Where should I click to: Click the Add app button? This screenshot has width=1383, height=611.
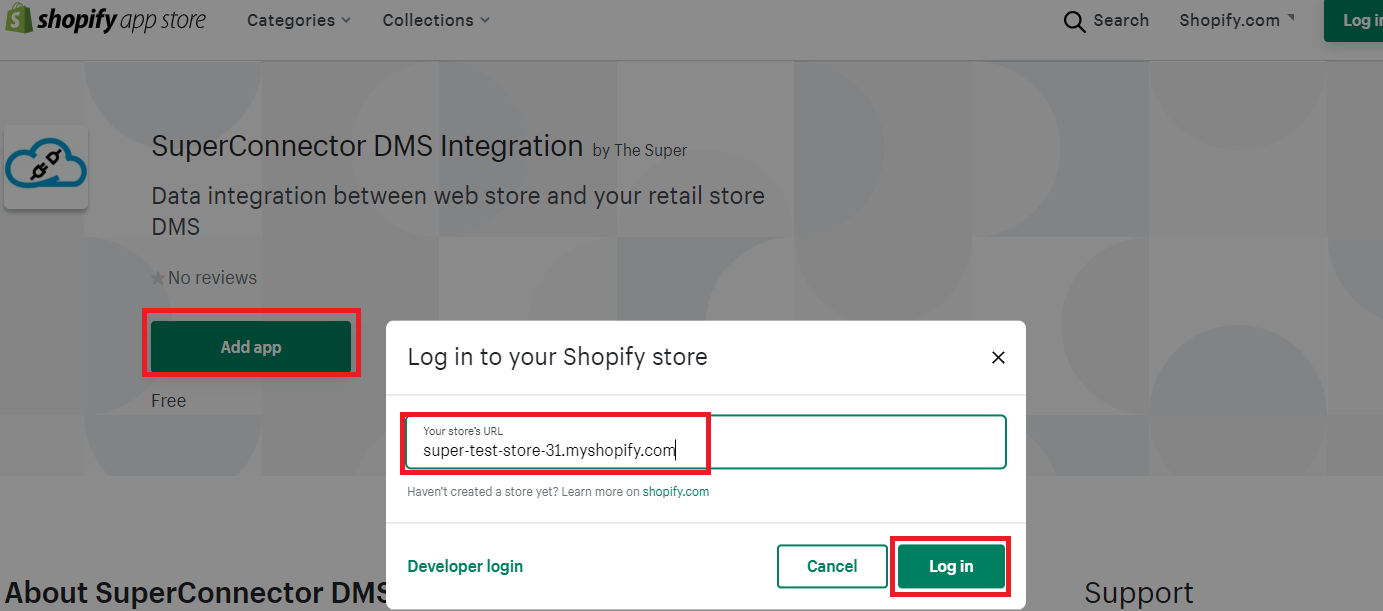click(x=251, y=347)
